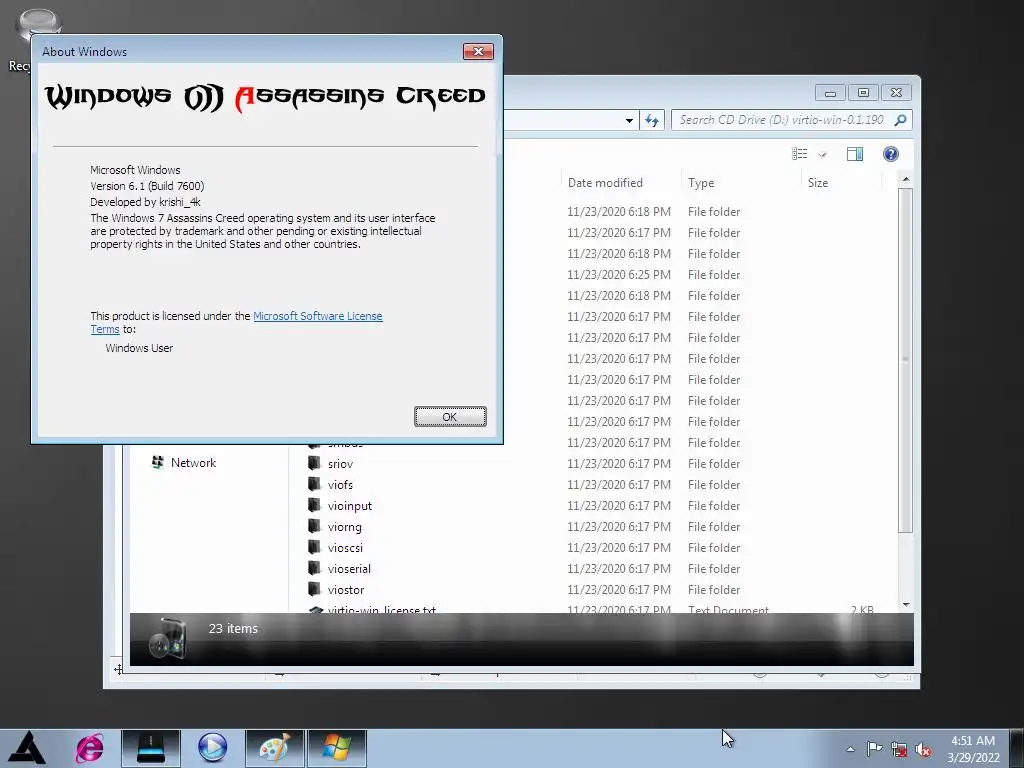Select the viorng folder
The image size is (1024, 768).
pyautogui.click(x=344, y=526)
